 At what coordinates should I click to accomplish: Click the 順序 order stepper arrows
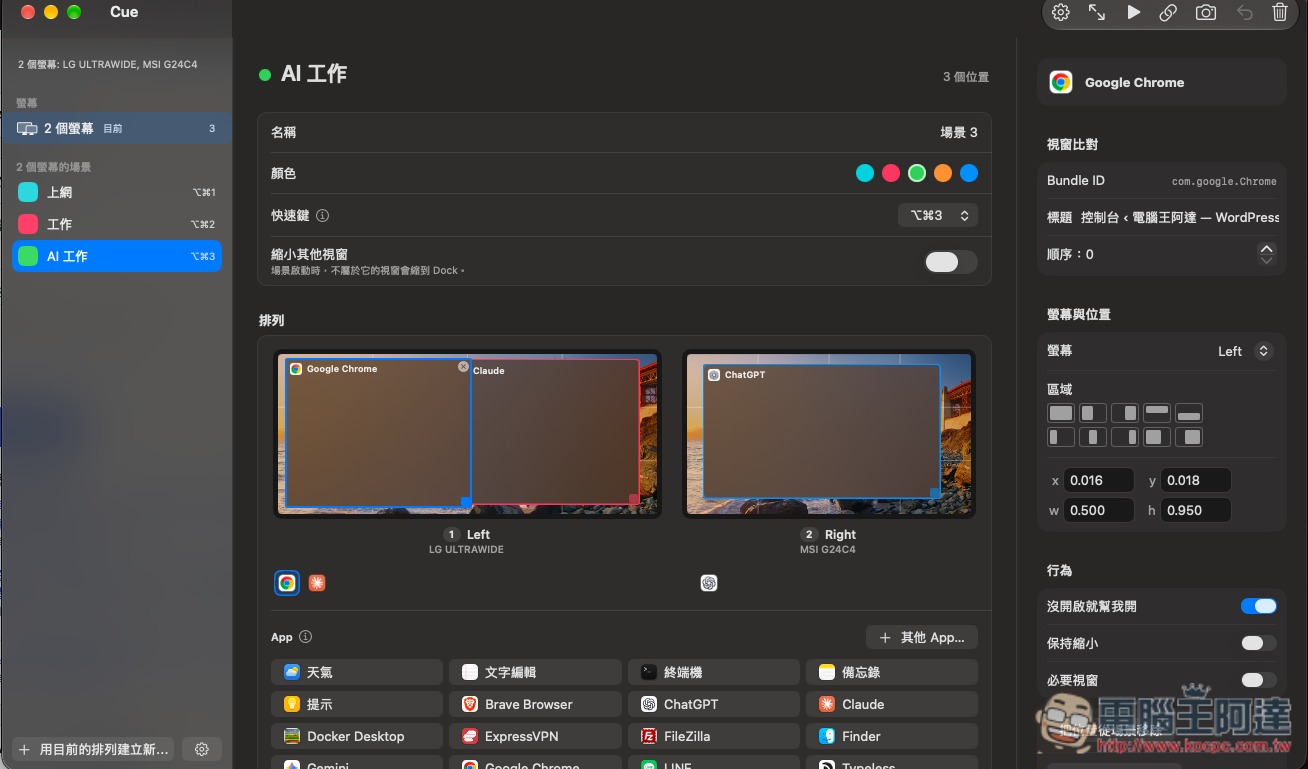(1267, 254)
